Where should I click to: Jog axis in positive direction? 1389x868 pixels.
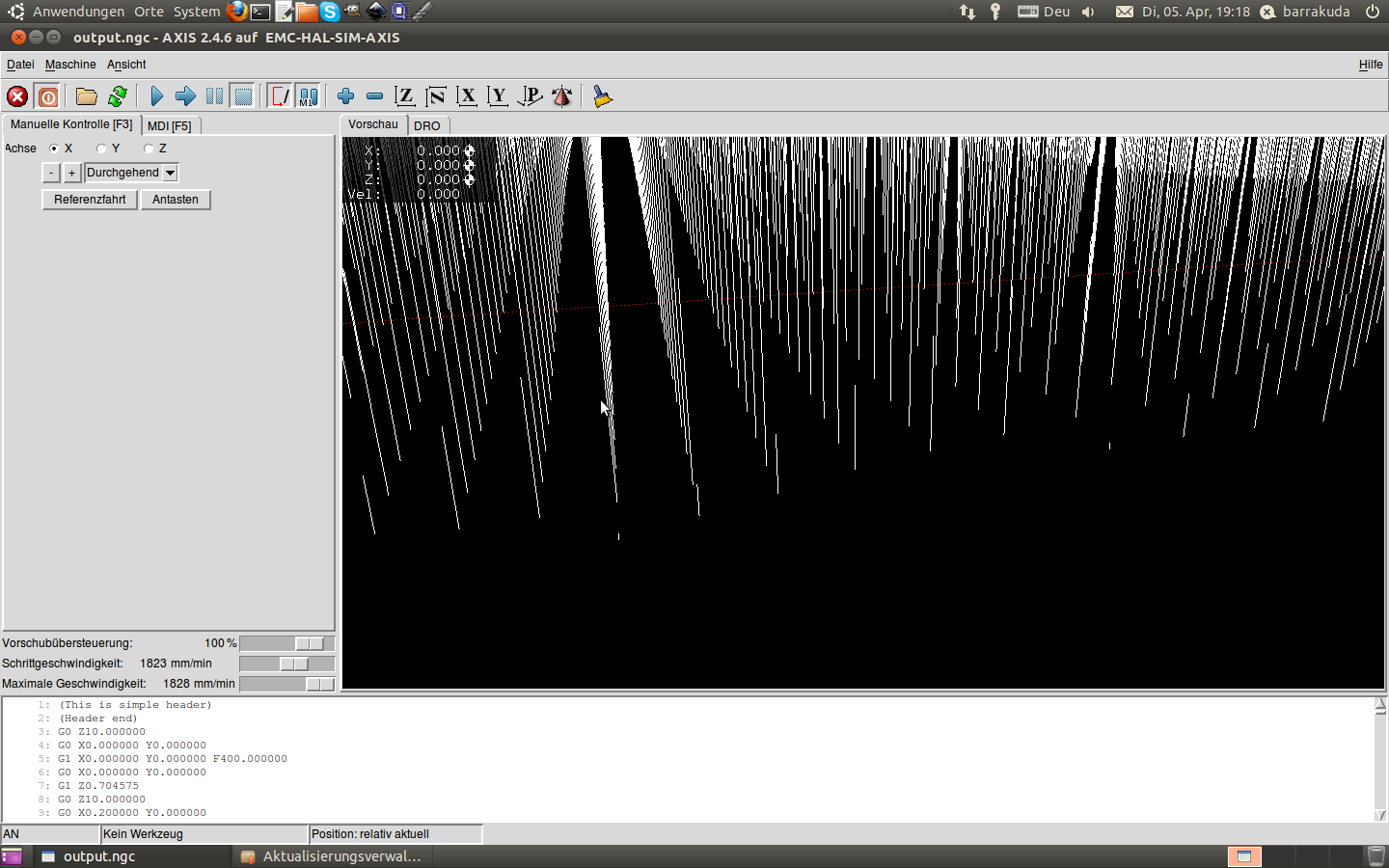pos(71,173)
